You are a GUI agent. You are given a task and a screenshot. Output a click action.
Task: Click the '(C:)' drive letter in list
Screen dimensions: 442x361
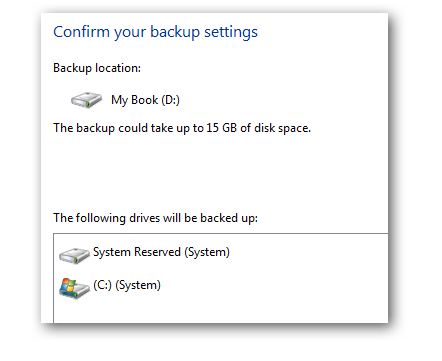coord(102,285)
